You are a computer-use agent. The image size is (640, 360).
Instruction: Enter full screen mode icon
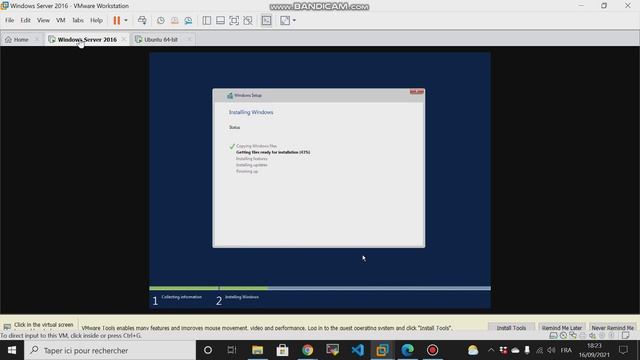(234, 20)
